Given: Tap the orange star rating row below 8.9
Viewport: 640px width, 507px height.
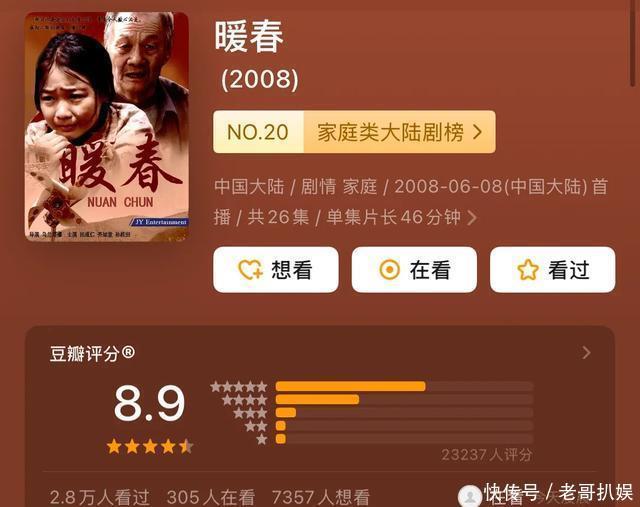Looking at the screenshot, I should (149, 447).
